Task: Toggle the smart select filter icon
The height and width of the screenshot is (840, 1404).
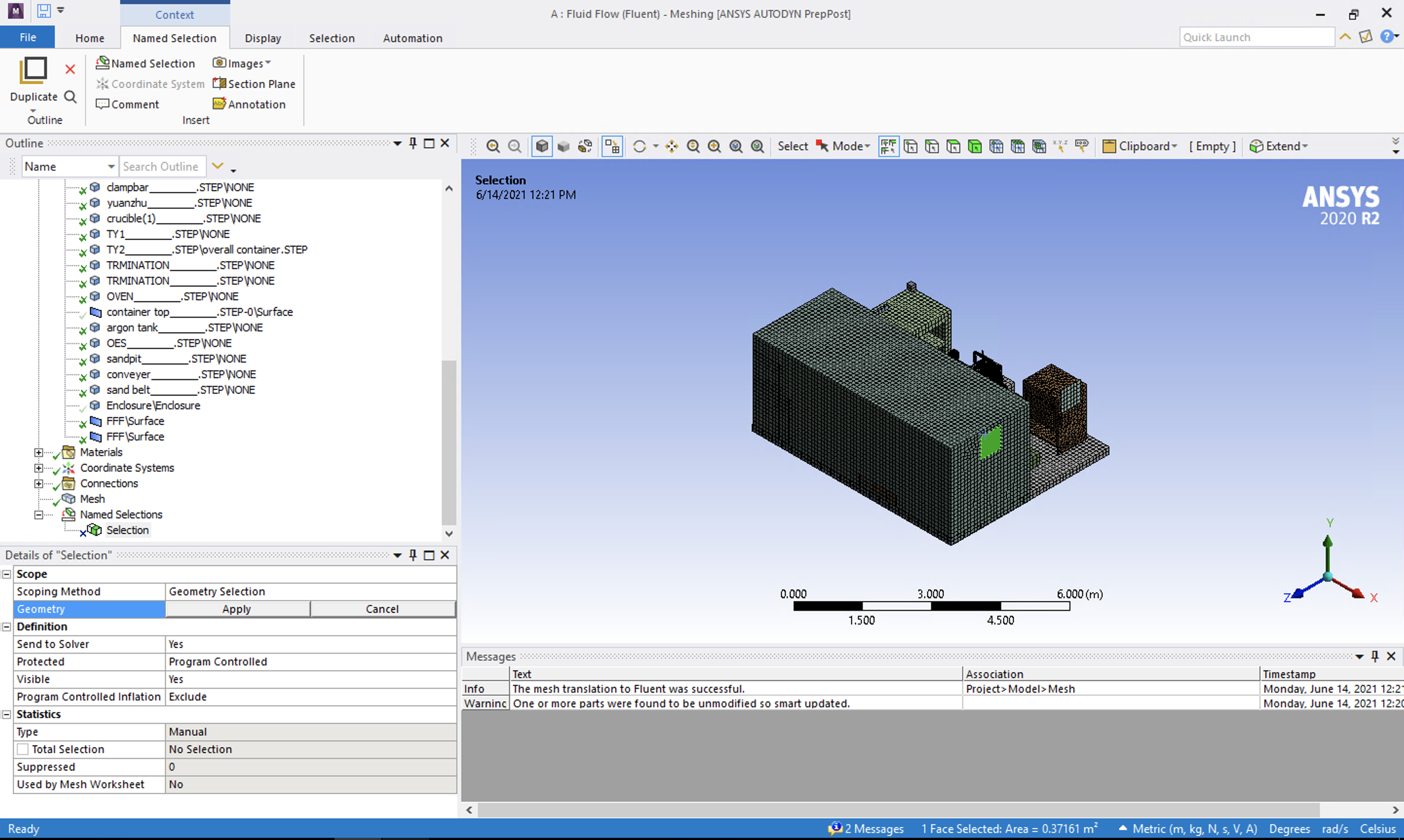Action: (x=889, y=146)
